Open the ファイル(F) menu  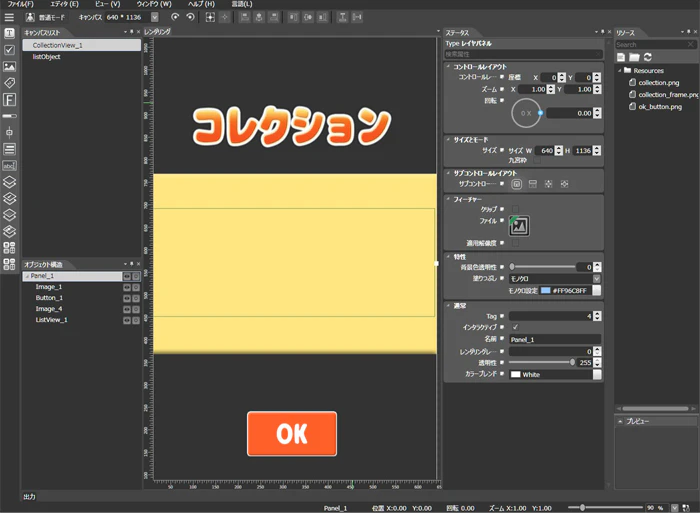[x=21, y=4]
